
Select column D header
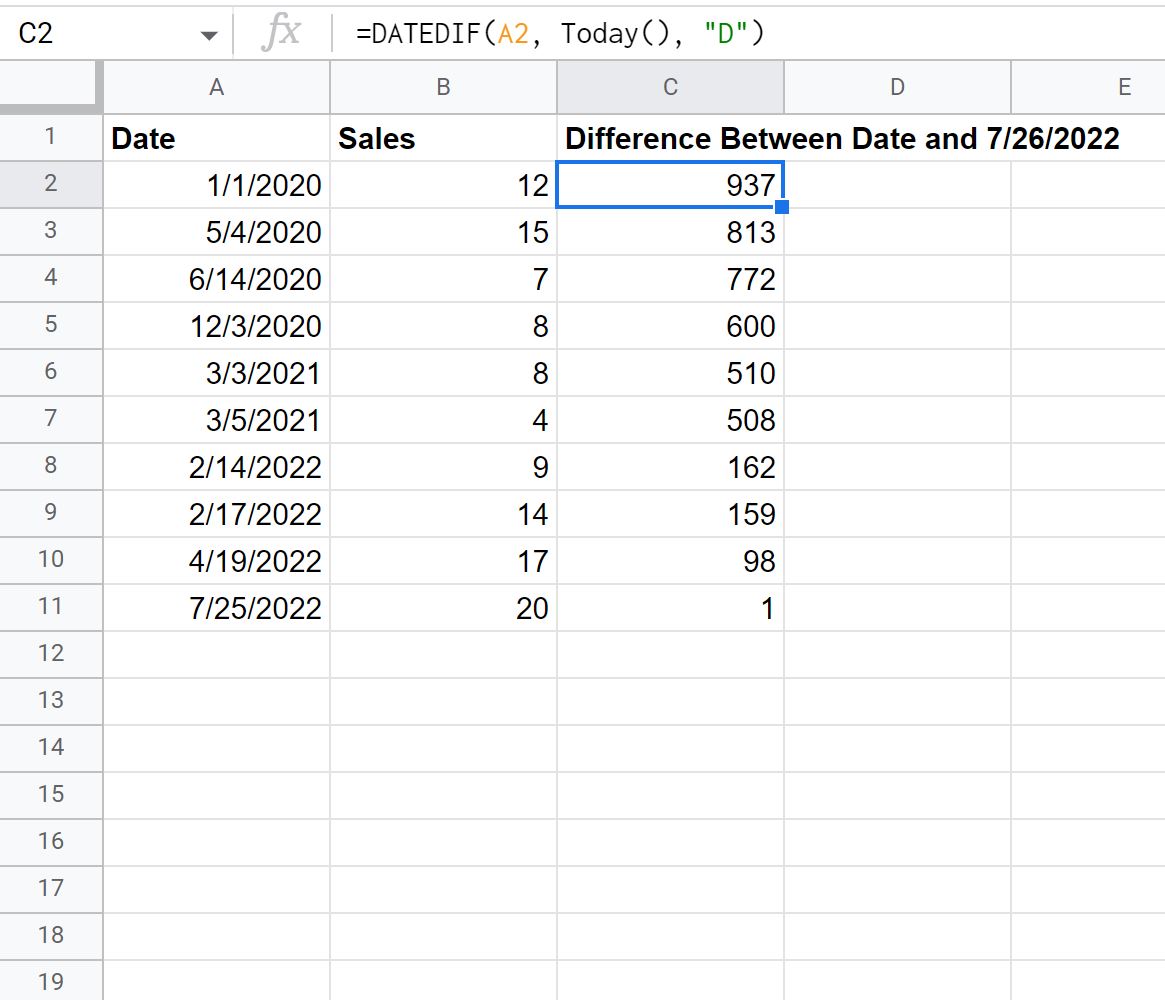click(x=897, y=88)
